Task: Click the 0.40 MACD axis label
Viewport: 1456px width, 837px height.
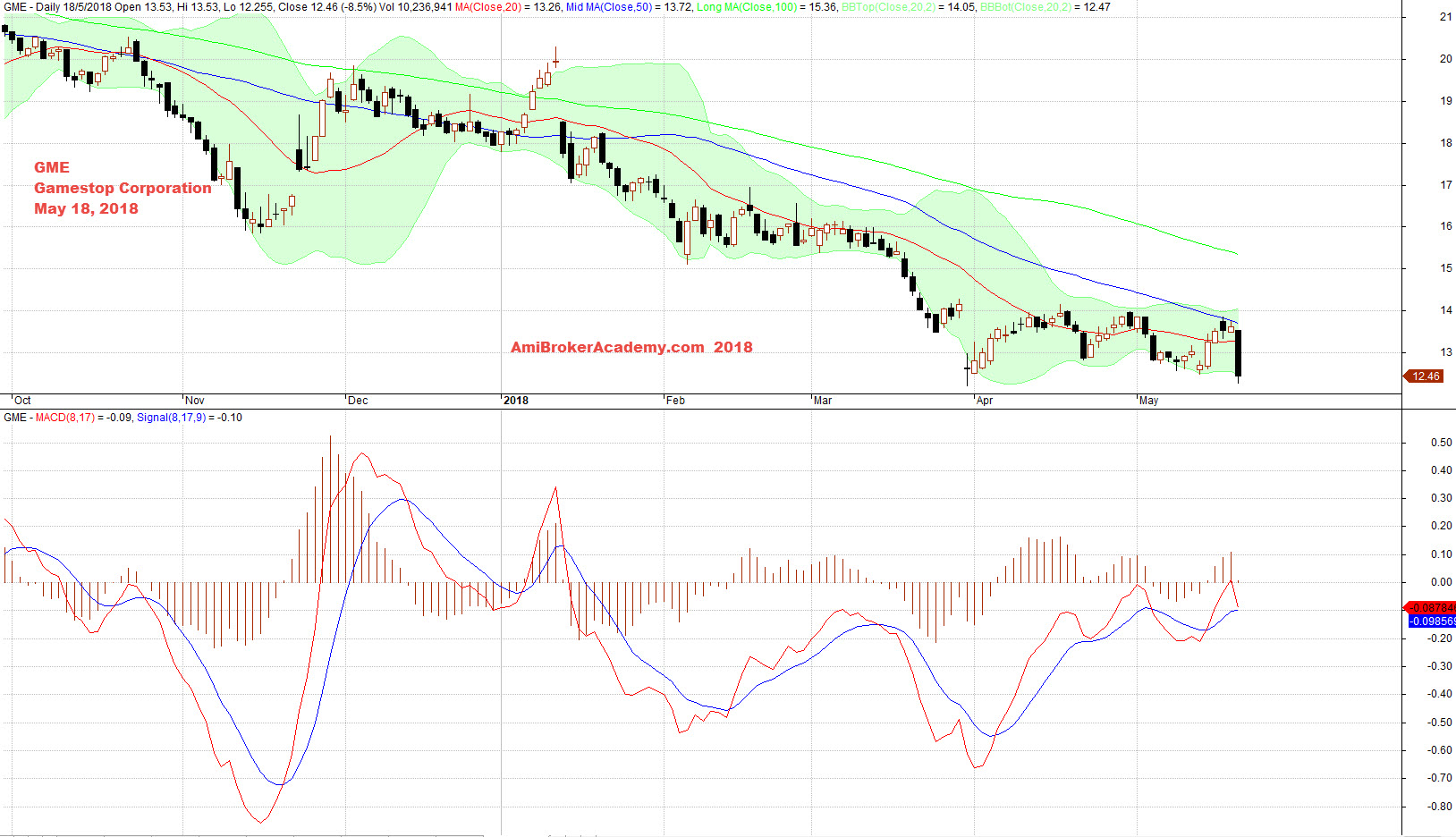Action: click(x=1441, y=470)
